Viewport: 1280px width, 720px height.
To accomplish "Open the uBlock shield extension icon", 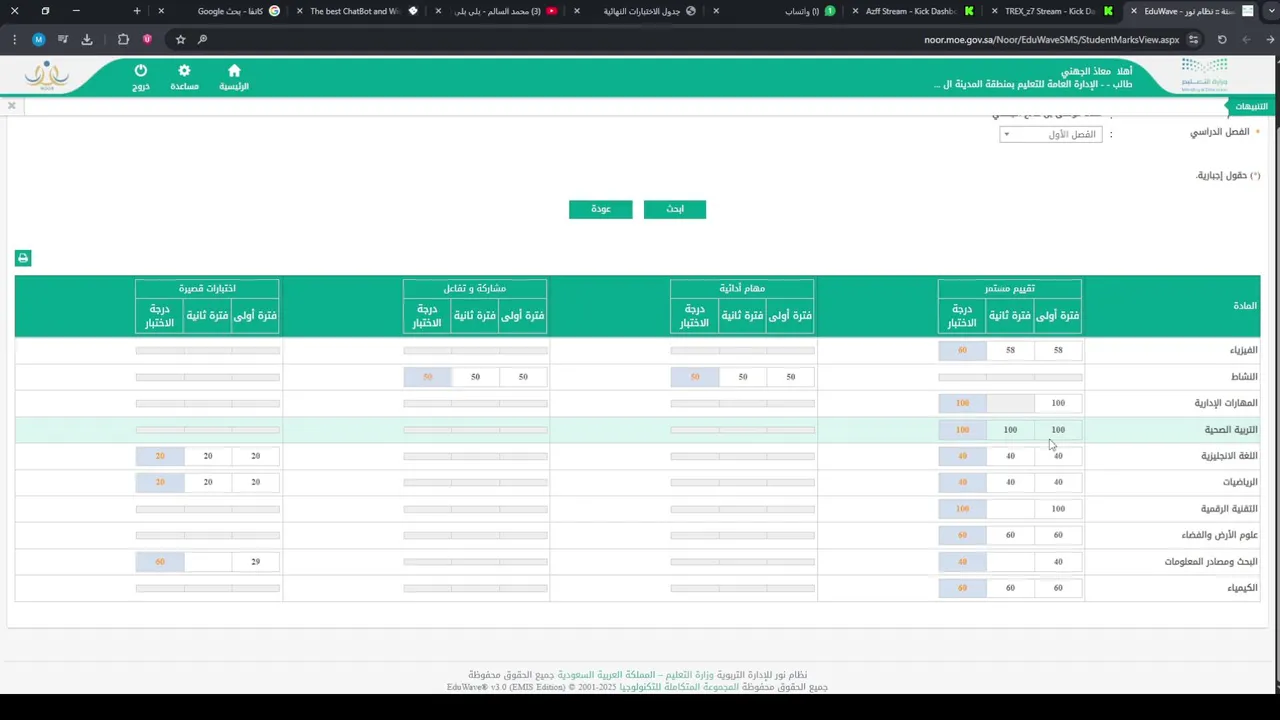I will click(147, 39).
